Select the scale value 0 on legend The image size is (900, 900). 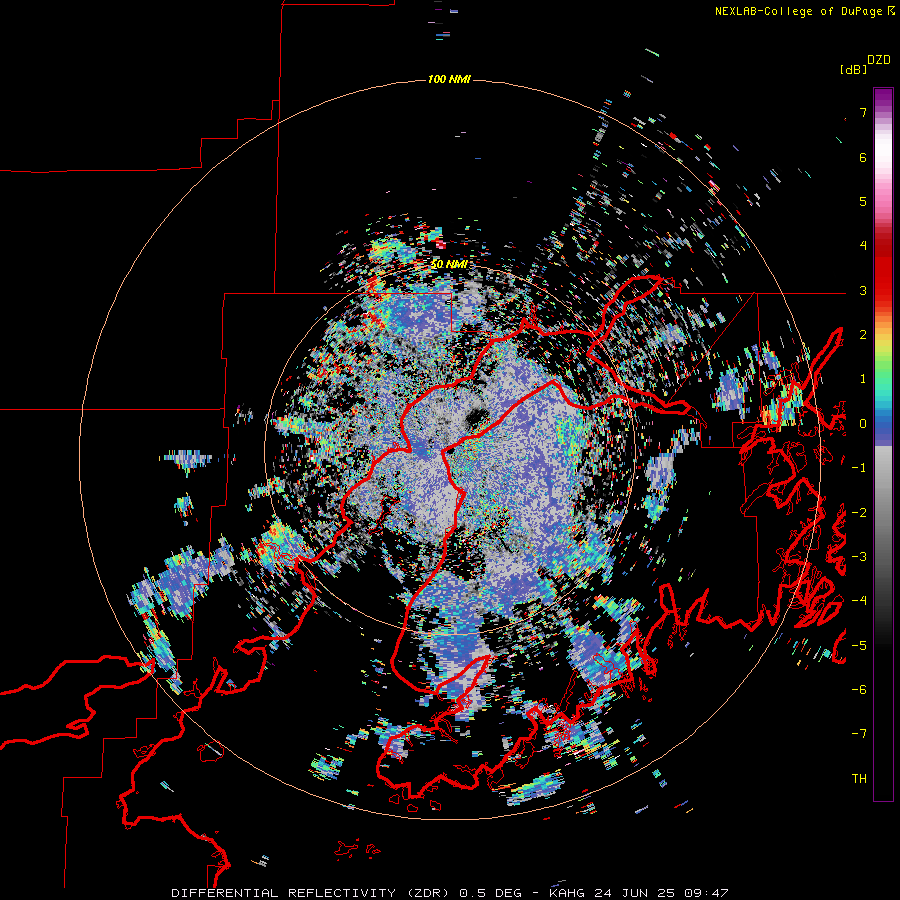[x=863, y=424]
